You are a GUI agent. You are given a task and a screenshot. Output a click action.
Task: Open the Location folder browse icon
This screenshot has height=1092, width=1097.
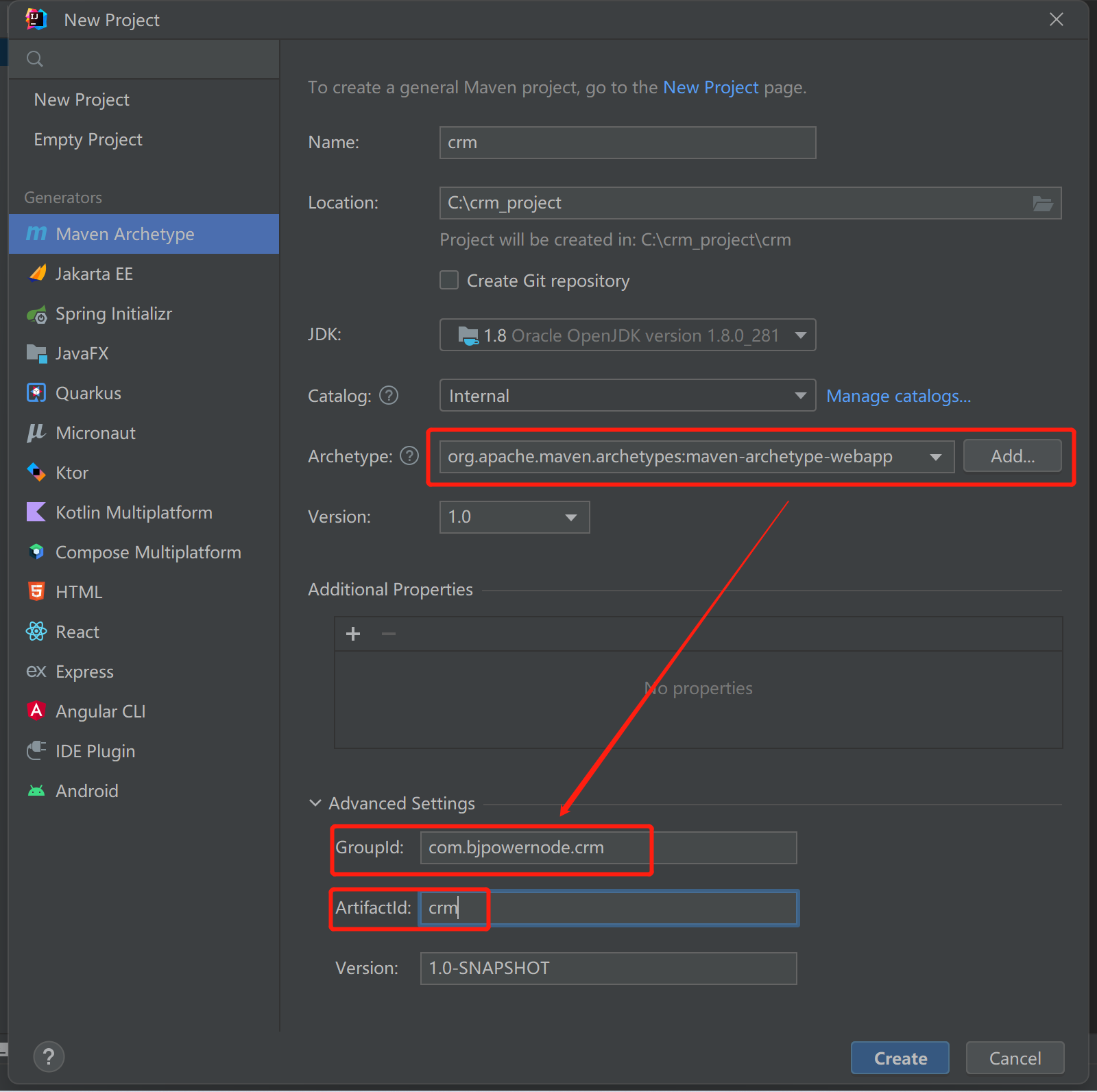pyautogui.click(x=1043, y=203)
